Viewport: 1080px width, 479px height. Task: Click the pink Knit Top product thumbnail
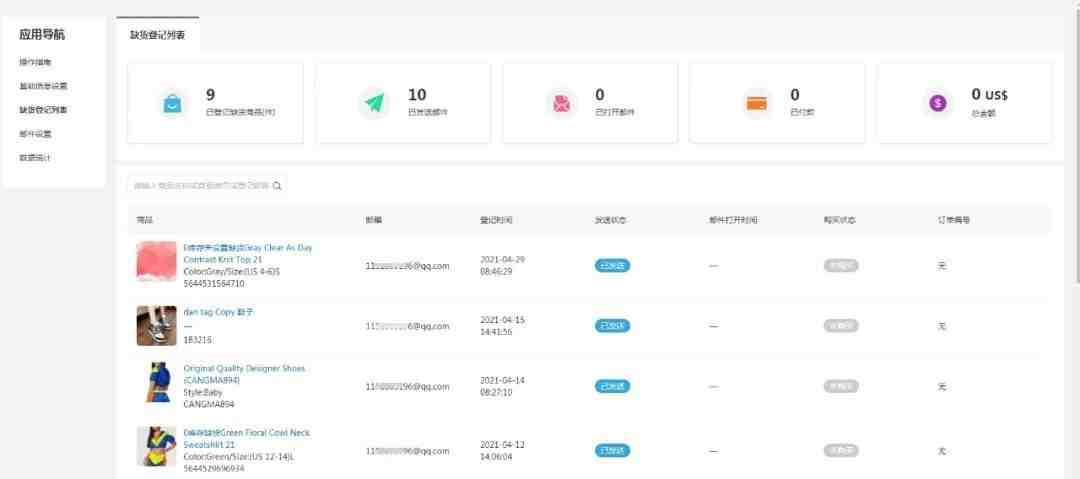[x=156, y=261]
